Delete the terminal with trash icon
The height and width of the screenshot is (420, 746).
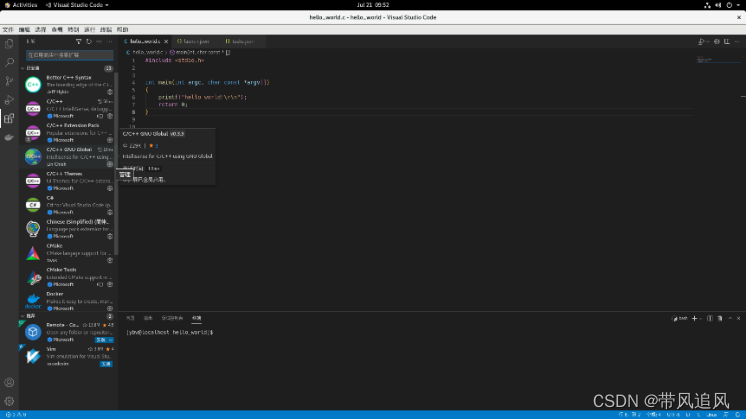coord(720,318)
